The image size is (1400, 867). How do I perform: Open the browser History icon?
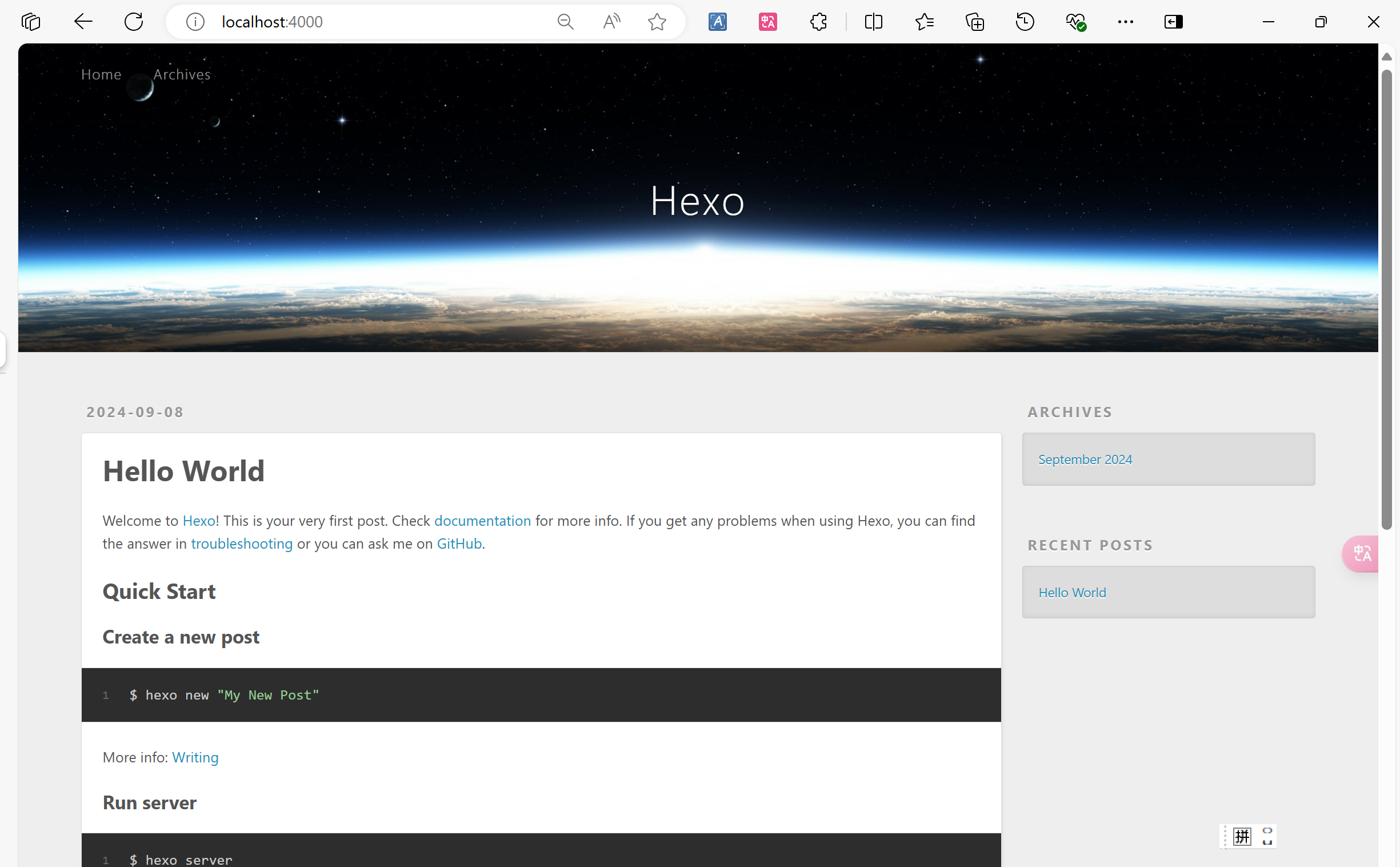pyautogui.click(x=1025, y=22)
